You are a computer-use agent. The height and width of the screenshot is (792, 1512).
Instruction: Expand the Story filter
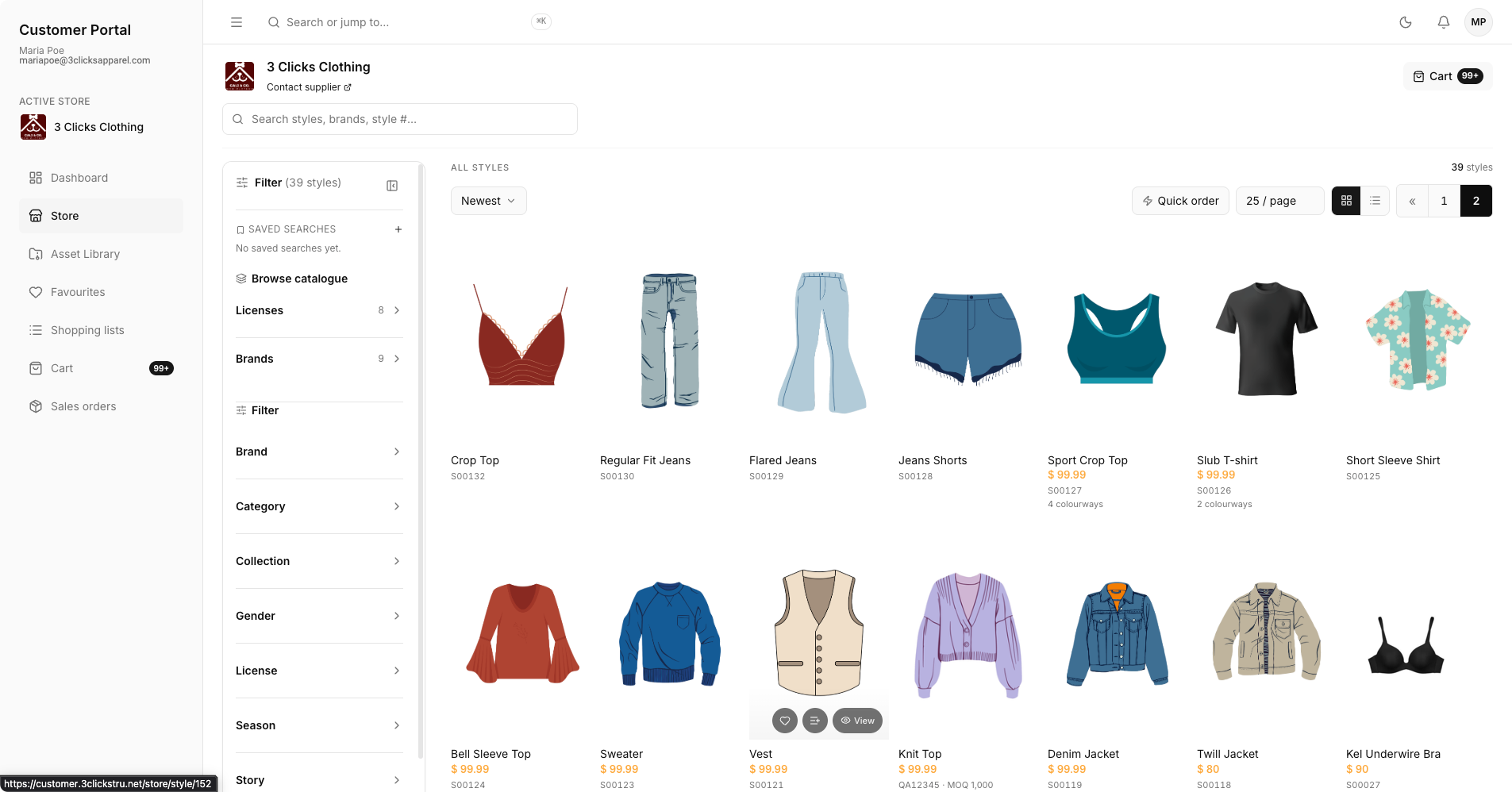coord(319,780)
